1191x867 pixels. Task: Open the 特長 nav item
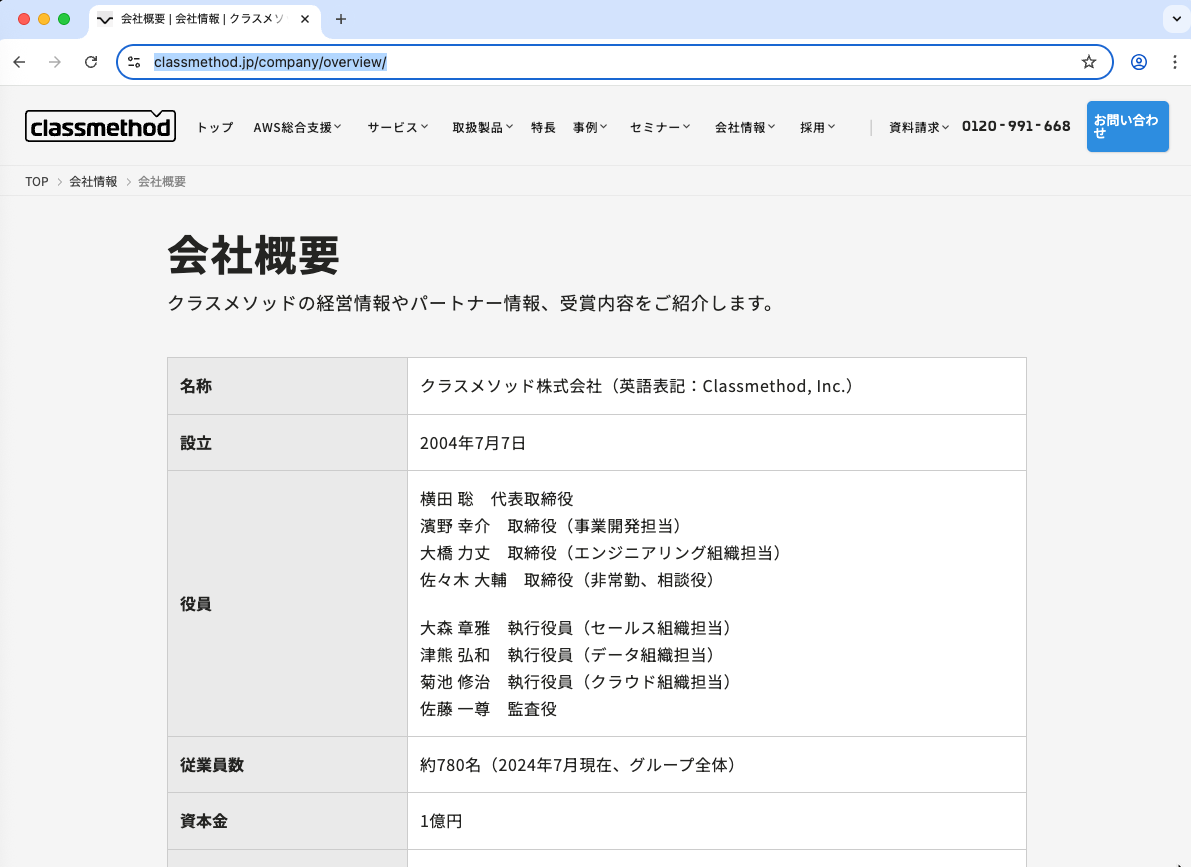(x=543, y=128)
